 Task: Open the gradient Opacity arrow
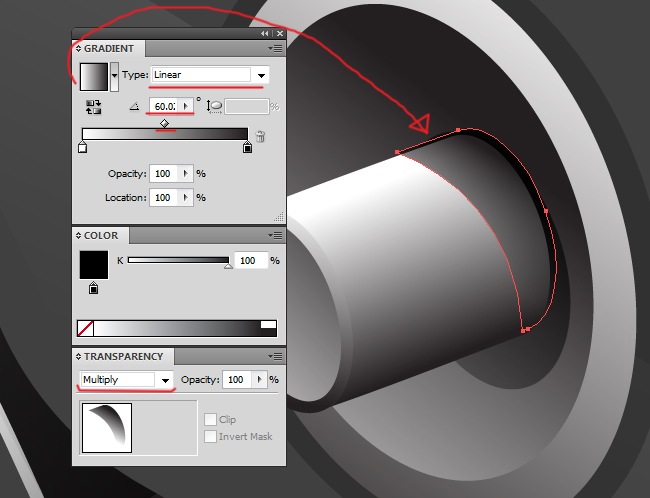(186, 173)
